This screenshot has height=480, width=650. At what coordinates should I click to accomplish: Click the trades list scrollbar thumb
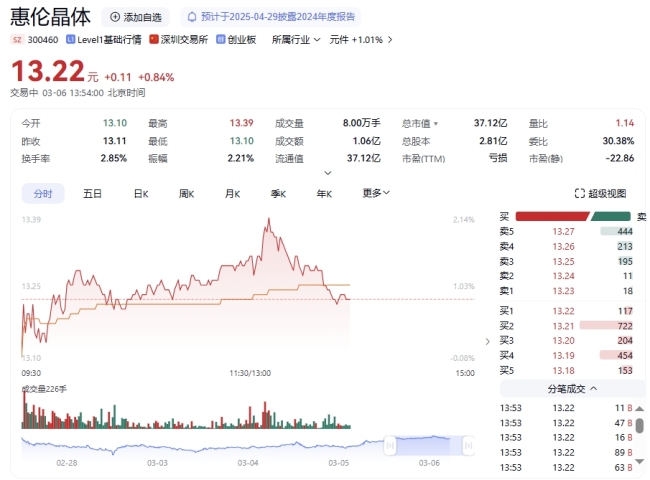[x=640, y=426]
